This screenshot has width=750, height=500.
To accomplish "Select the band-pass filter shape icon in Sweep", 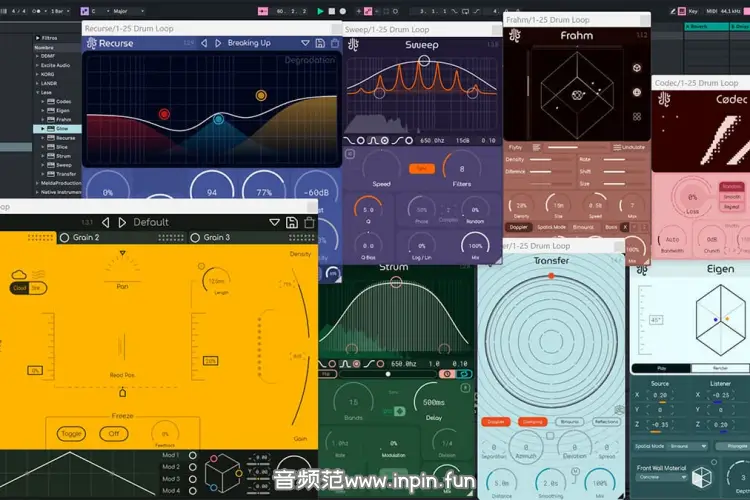I will (374, 141).
